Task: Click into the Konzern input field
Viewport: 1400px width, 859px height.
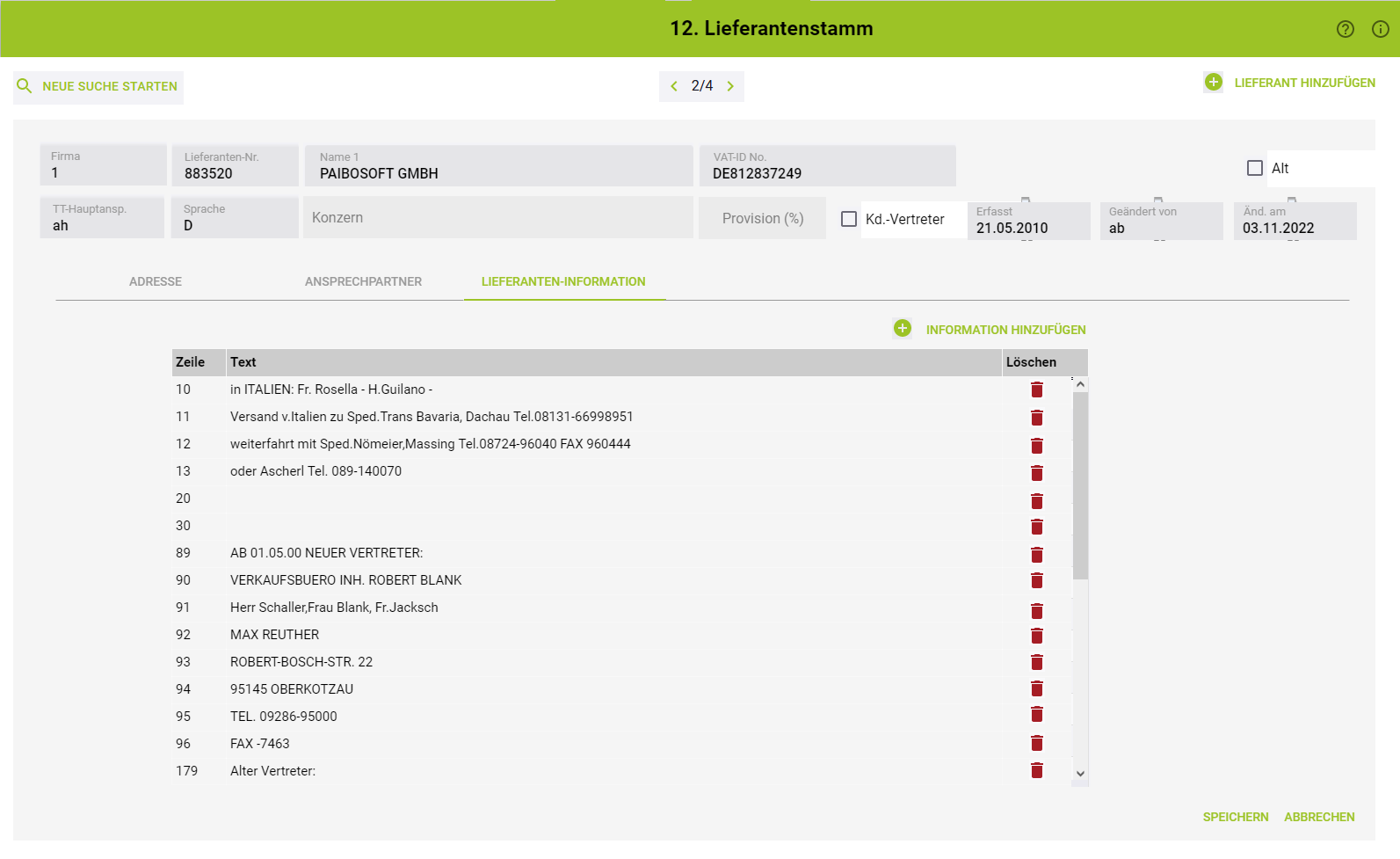Action: (x=497, y=218)
